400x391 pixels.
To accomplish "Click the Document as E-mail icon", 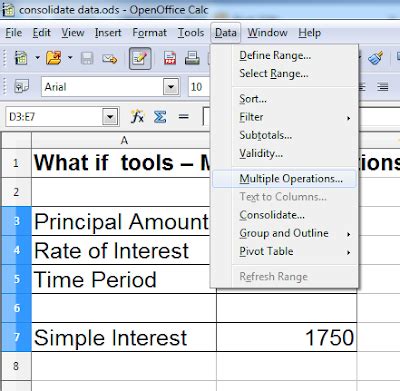I will point(110,59).
